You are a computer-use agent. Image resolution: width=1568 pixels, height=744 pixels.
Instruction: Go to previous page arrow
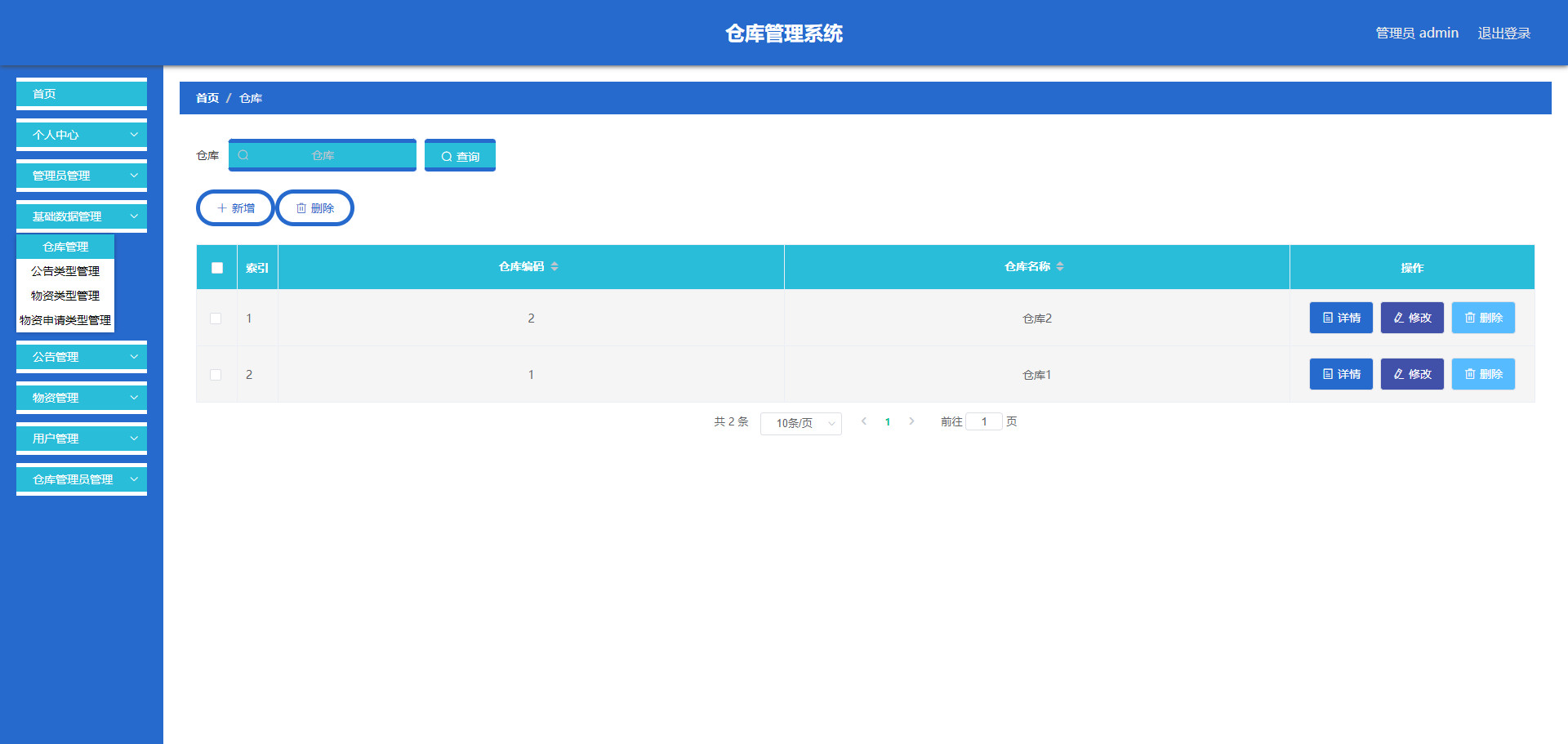(864, 421)
